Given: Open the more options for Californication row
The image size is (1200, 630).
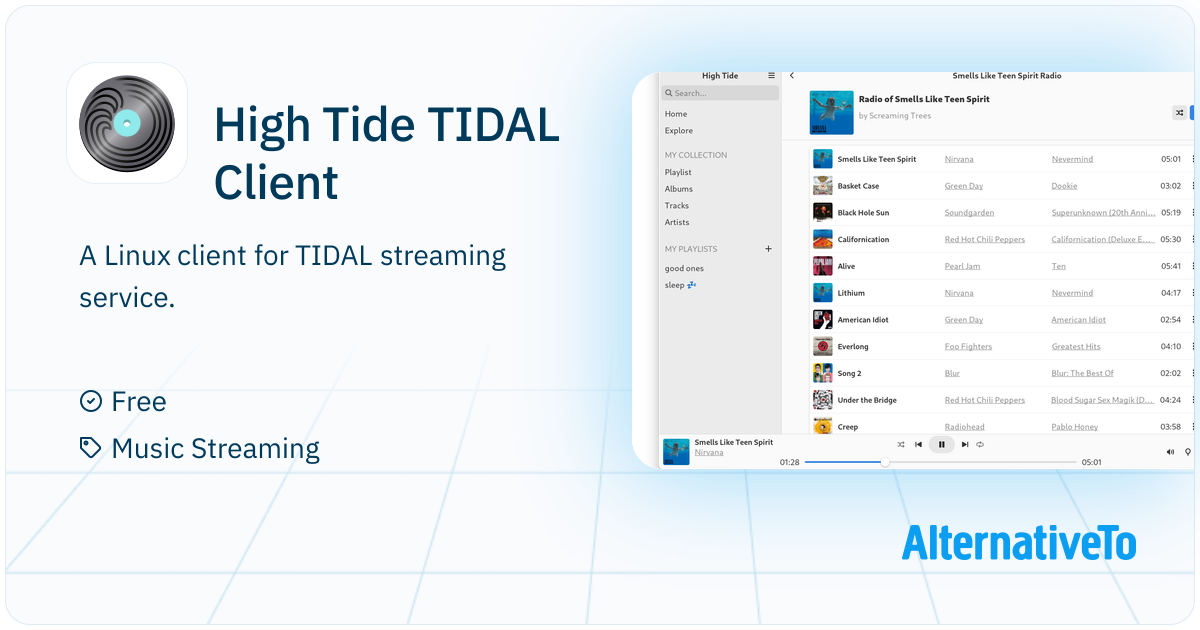Looking at the screenshot, I should click(1193, 240).
